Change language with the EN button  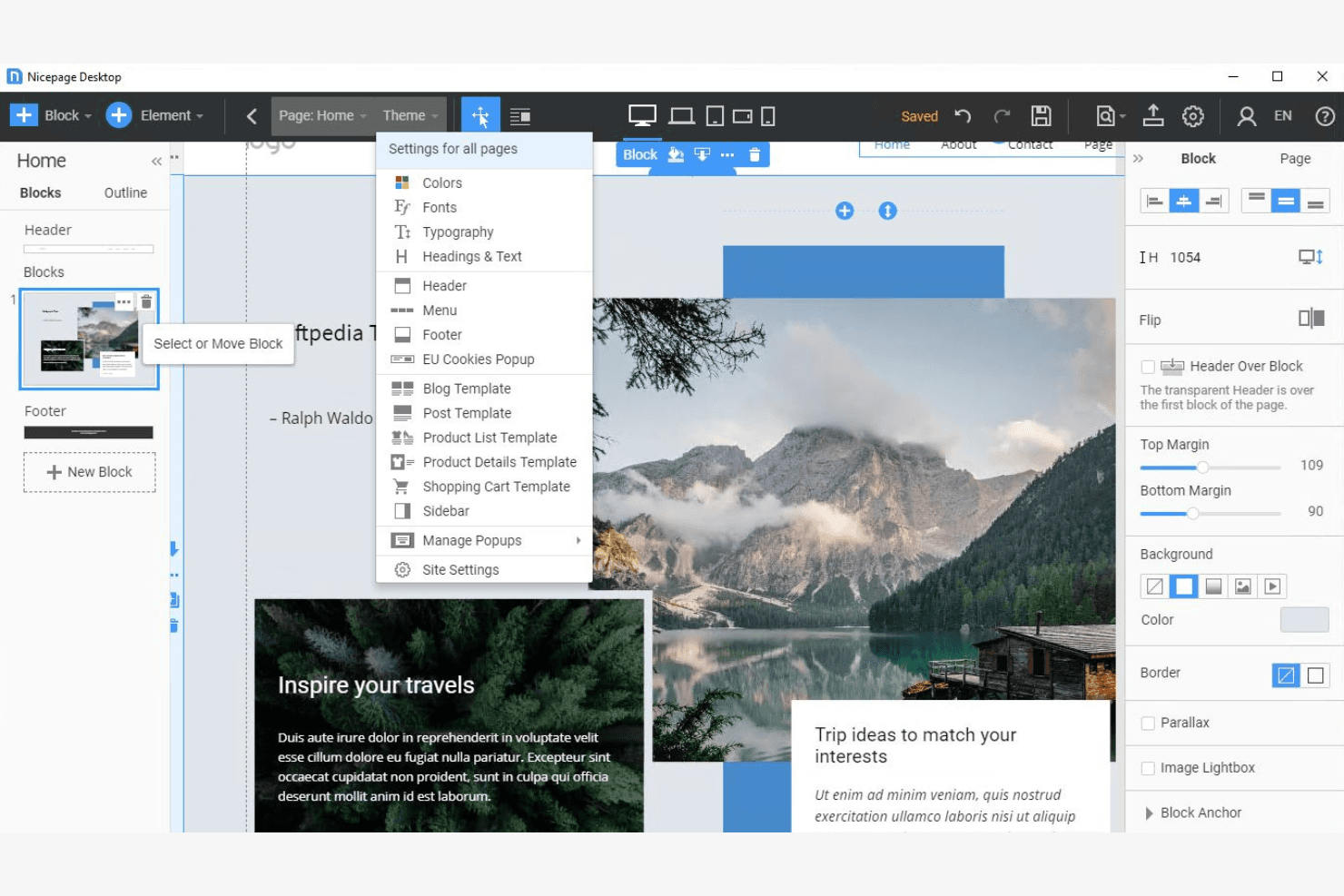1282,115
